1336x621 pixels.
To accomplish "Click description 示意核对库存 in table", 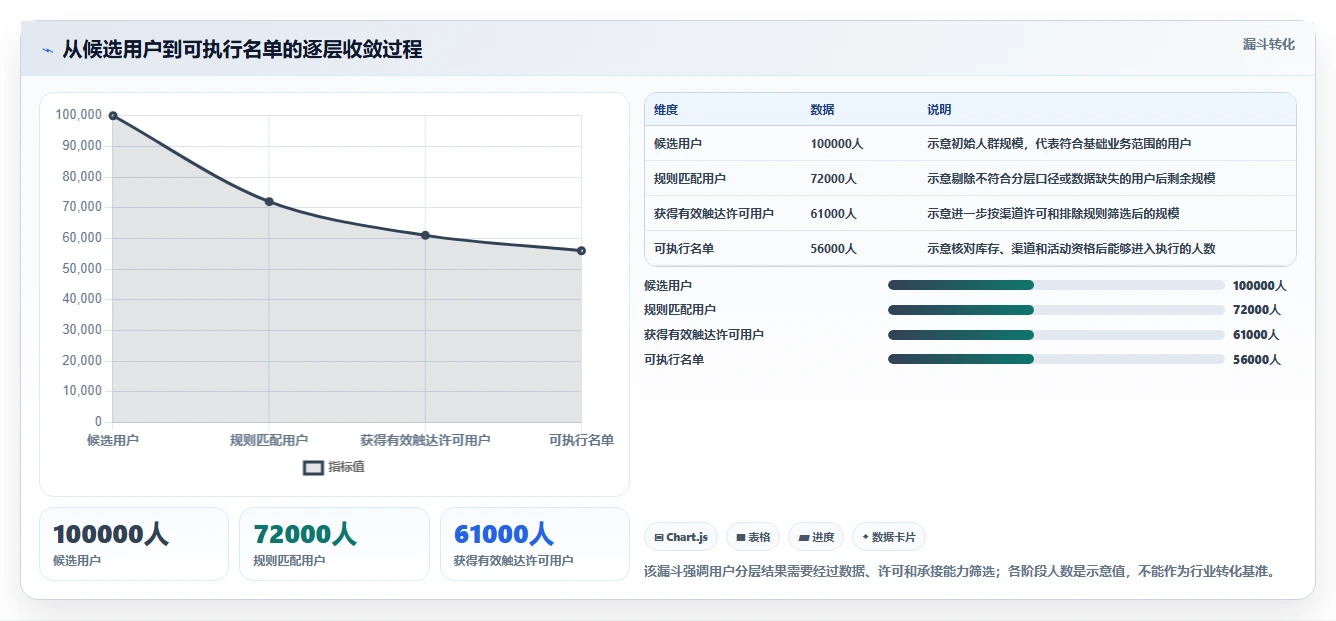I will [1071, 249].
